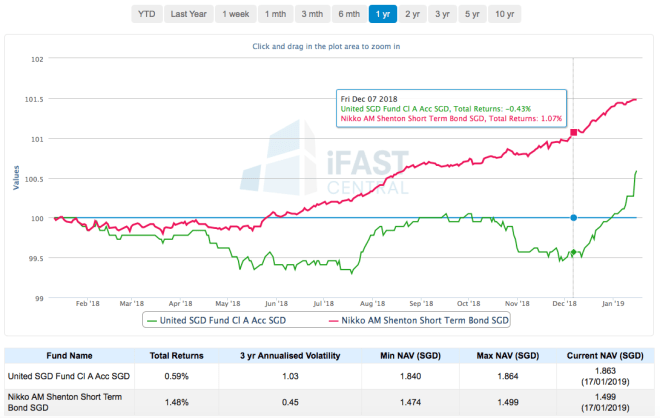
Task: Click the Feb '18 axis label
Action: click(88, 304)
